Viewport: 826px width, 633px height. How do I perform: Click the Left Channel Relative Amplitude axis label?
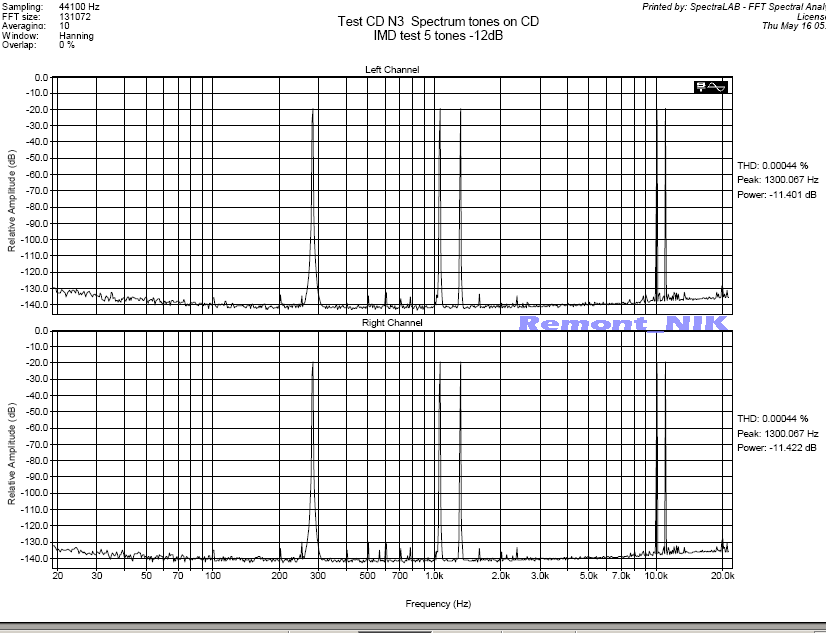(x=12, y=200)
